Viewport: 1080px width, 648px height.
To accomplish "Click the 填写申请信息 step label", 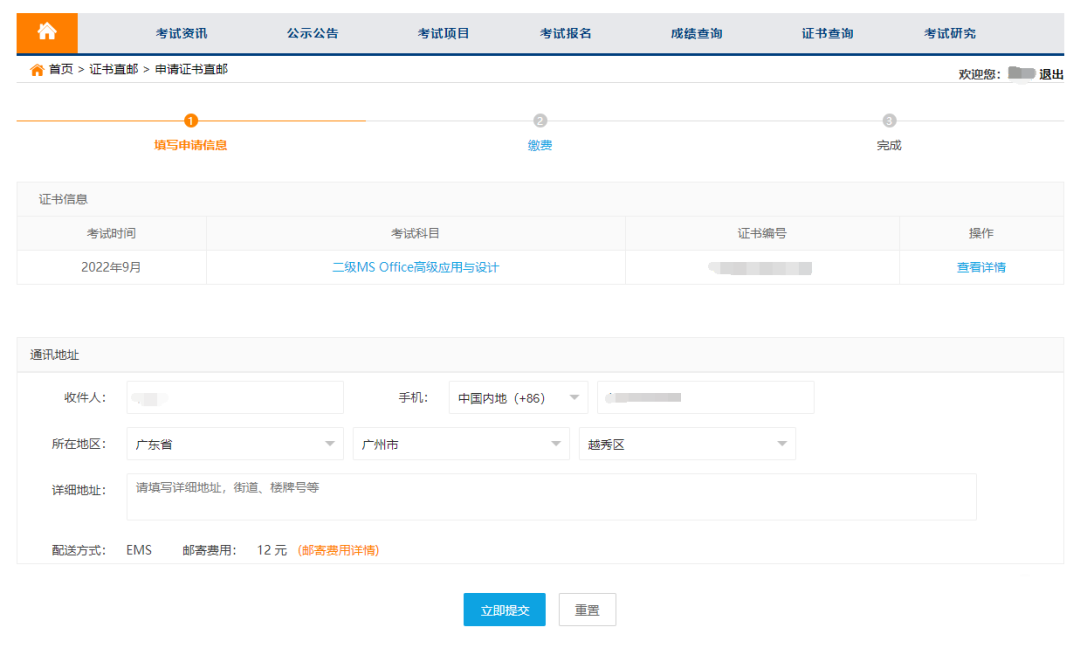I will pos(191,145).
